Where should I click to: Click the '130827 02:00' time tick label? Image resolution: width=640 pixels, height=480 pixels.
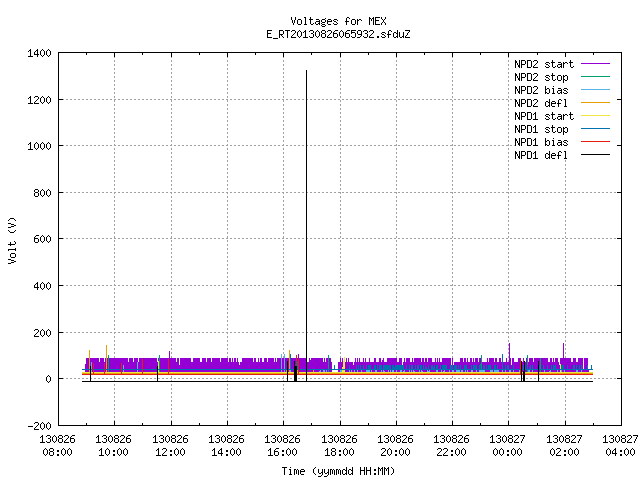tap(564, 446)
